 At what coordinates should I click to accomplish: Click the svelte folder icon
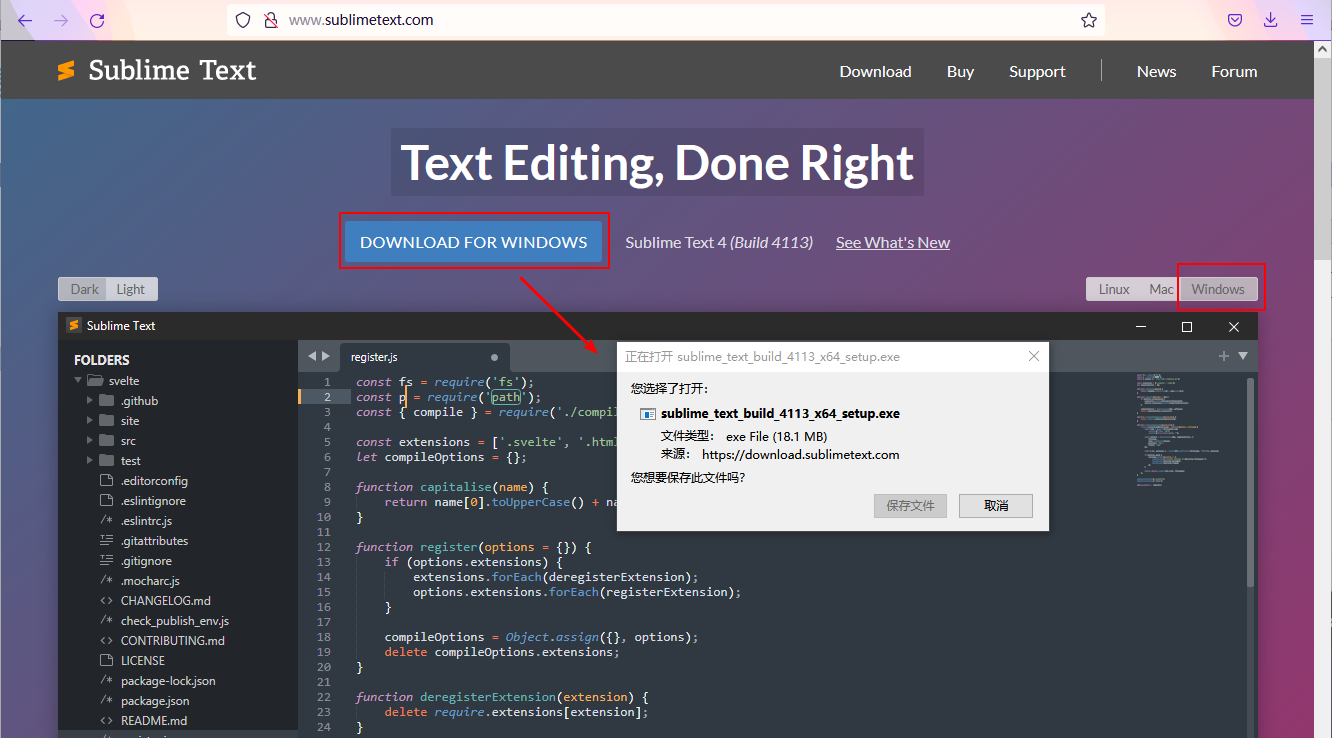click(95, 381)
